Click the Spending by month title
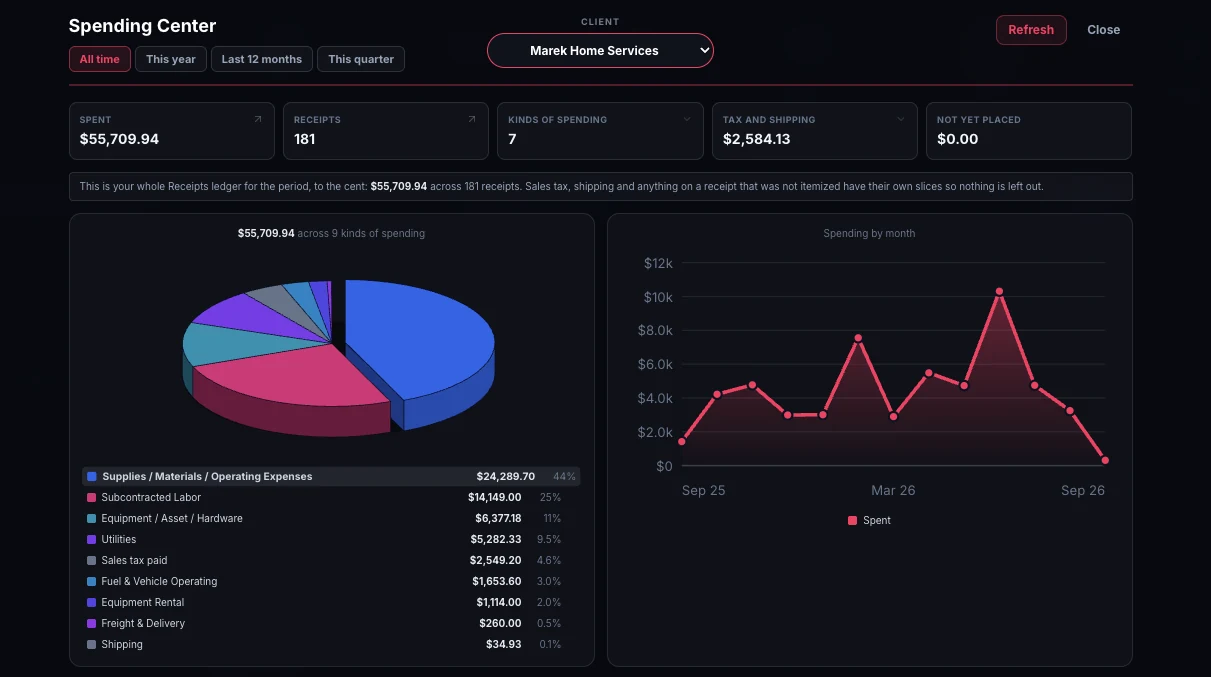Image resolution: width=1211 pixels, height=677 pixels. (869, 233)
